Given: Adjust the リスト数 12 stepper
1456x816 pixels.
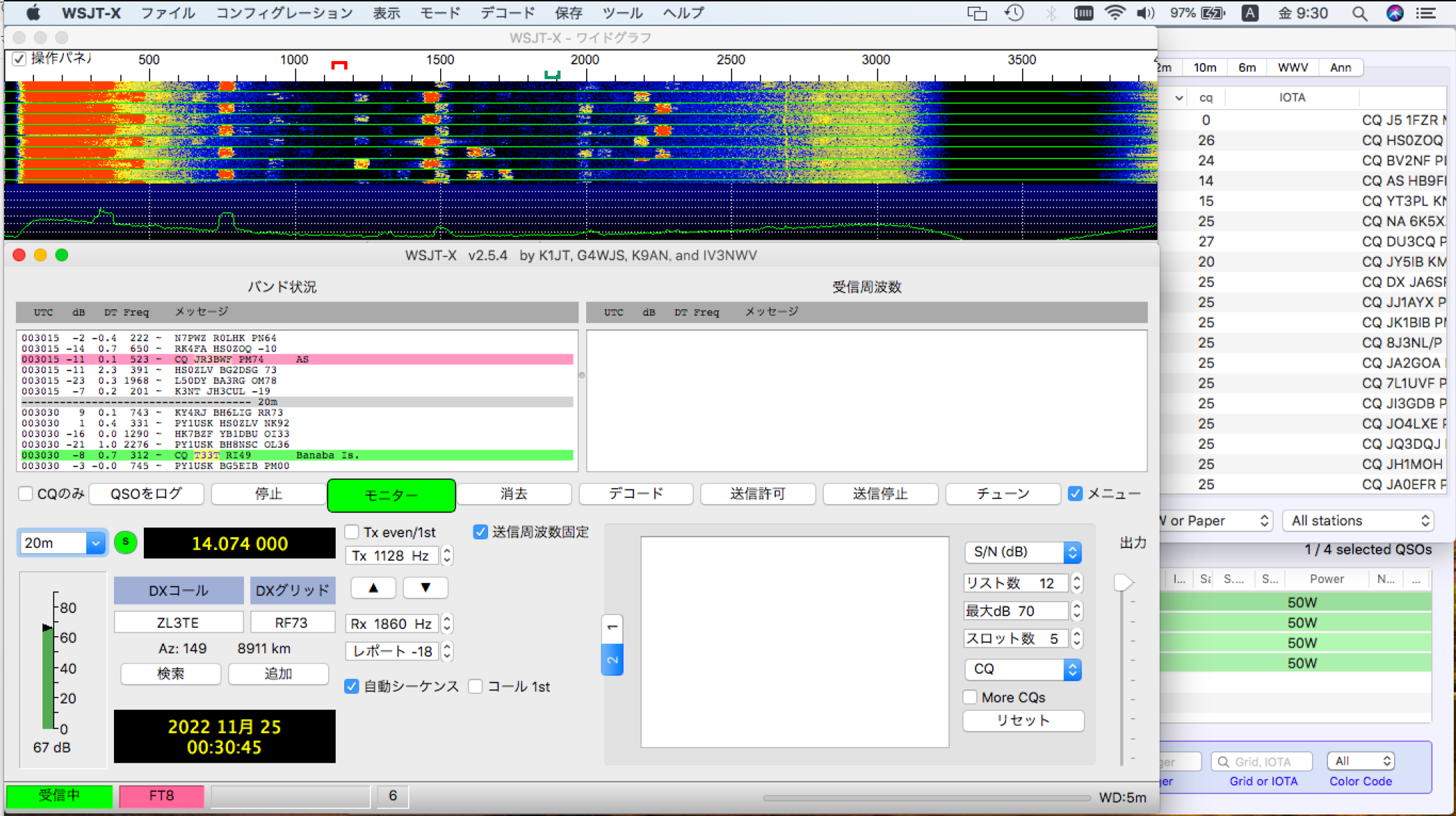Looking at the screenshot, I should point(1077,583).
